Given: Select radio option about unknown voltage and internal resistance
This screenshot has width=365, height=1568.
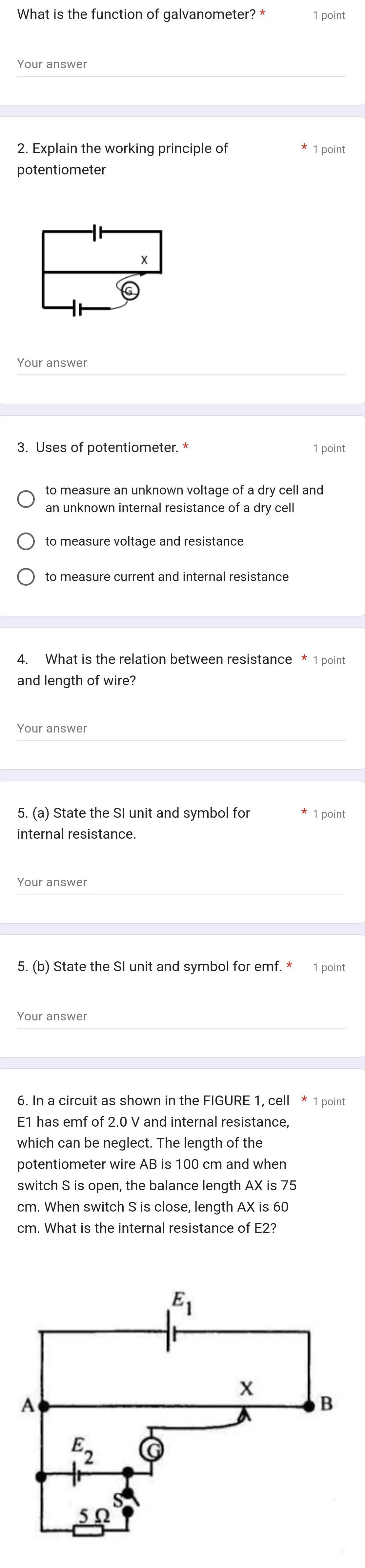Looking at the screenshot, I should [x=26, y=498].
